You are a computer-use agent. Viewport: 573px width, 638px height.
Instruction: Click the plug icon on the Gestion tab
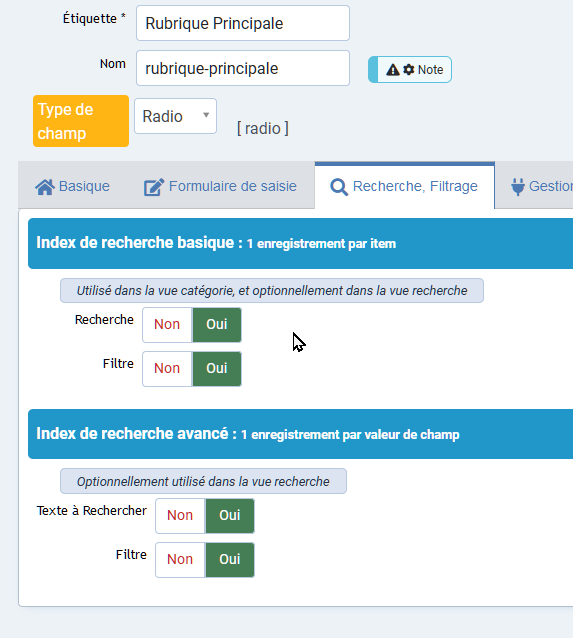pyautogui.click(x=518, y=187)
